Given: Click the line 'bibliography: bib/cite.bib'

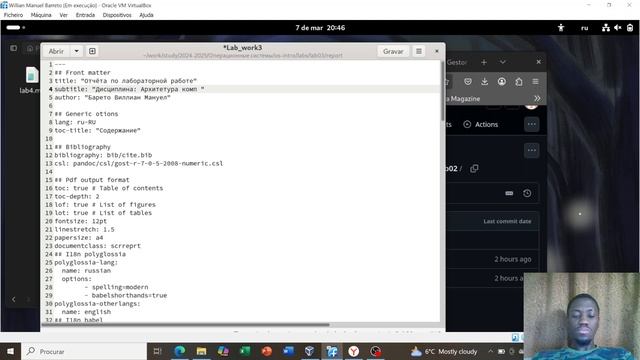Looking at the screenshot, I should click(x=103, y=155).
